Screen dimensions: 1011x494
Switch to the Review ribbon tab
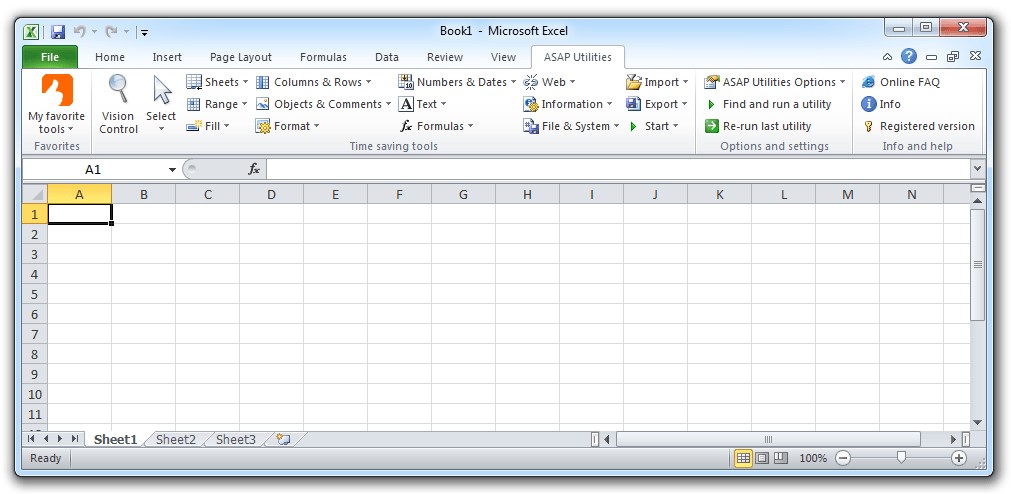(445, 57)
